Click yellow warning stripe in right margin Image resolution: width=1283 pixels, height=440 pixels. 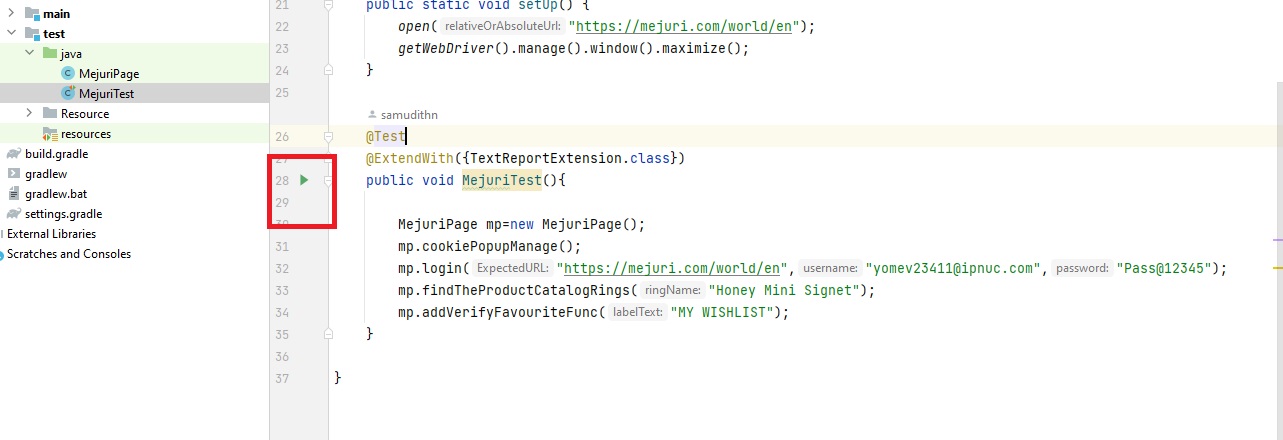(1277, 269)
